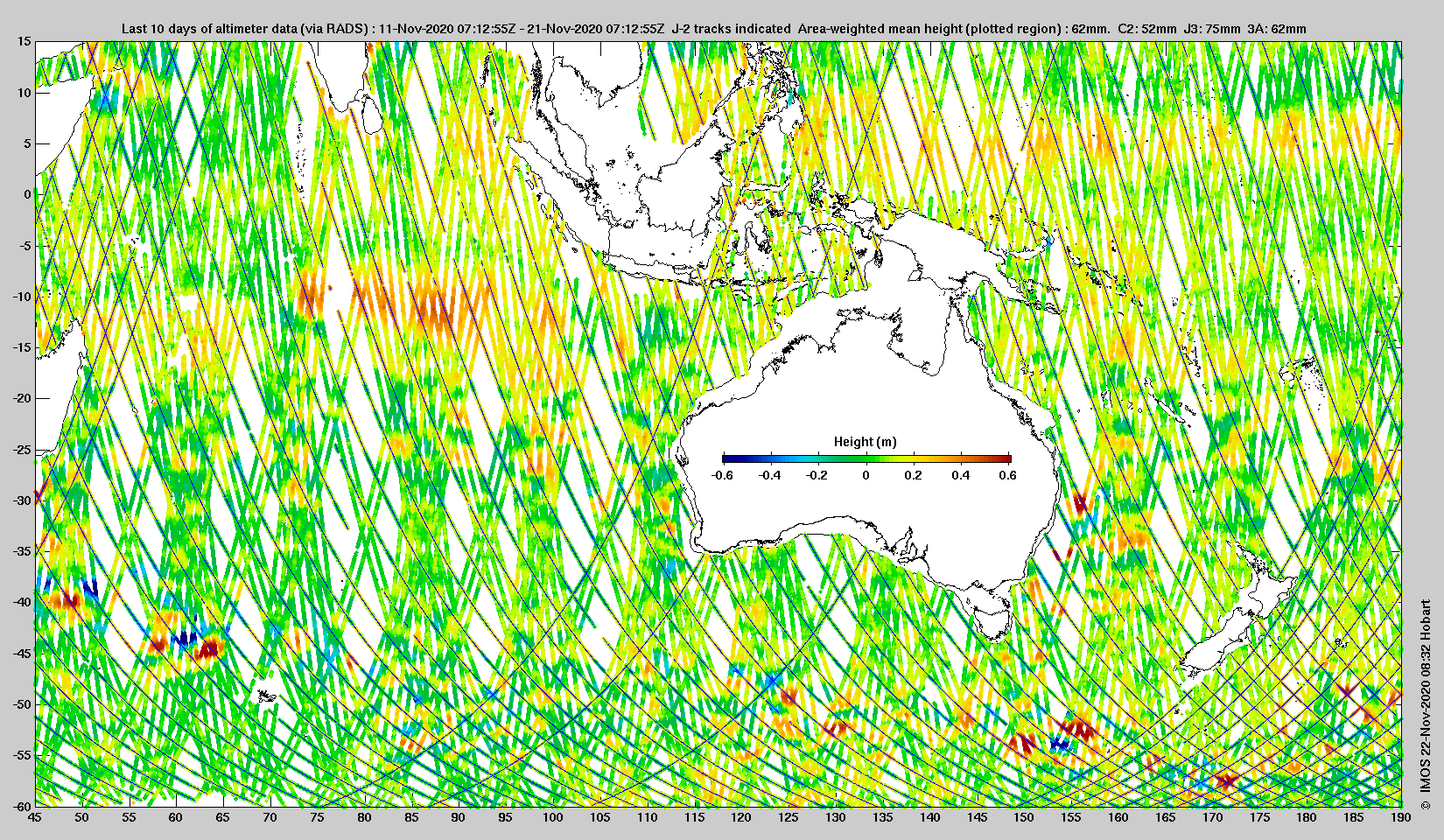Viewport: 1444px width, 840px height.
Task: Click the 0.2 colorbar tick label
Action: (913, 476)
